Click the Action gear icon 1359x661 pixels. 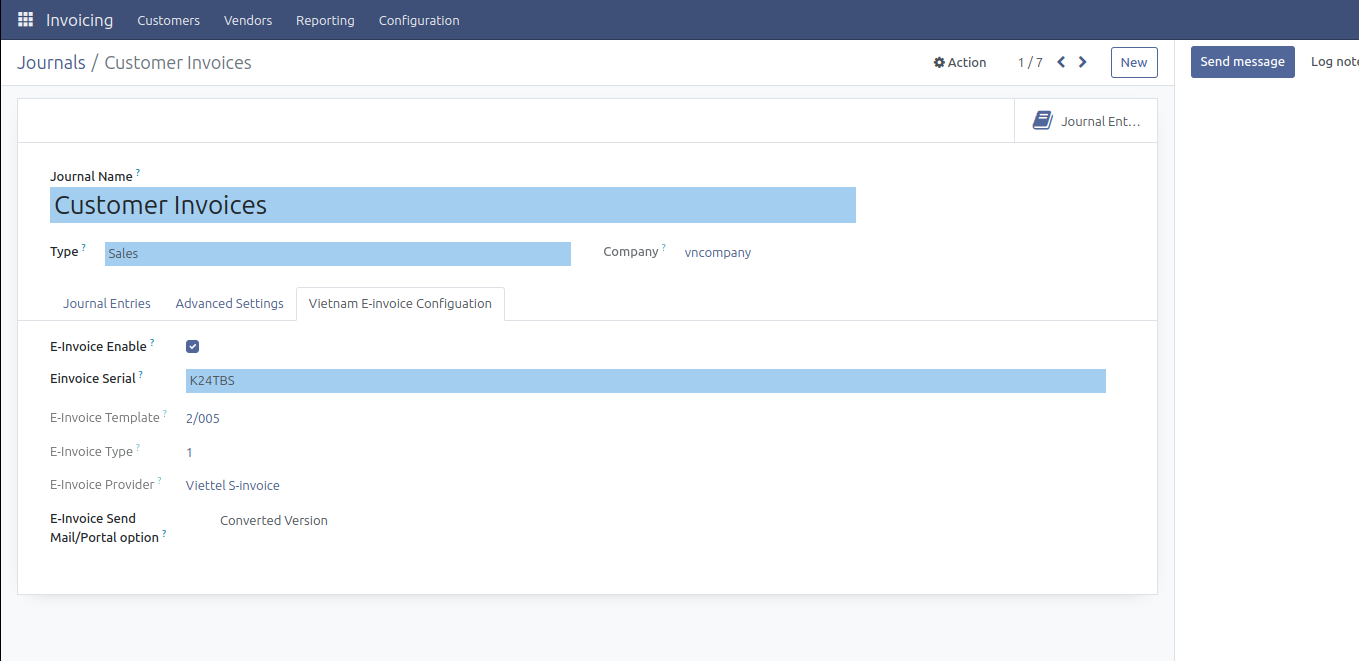tap(939, 63)
